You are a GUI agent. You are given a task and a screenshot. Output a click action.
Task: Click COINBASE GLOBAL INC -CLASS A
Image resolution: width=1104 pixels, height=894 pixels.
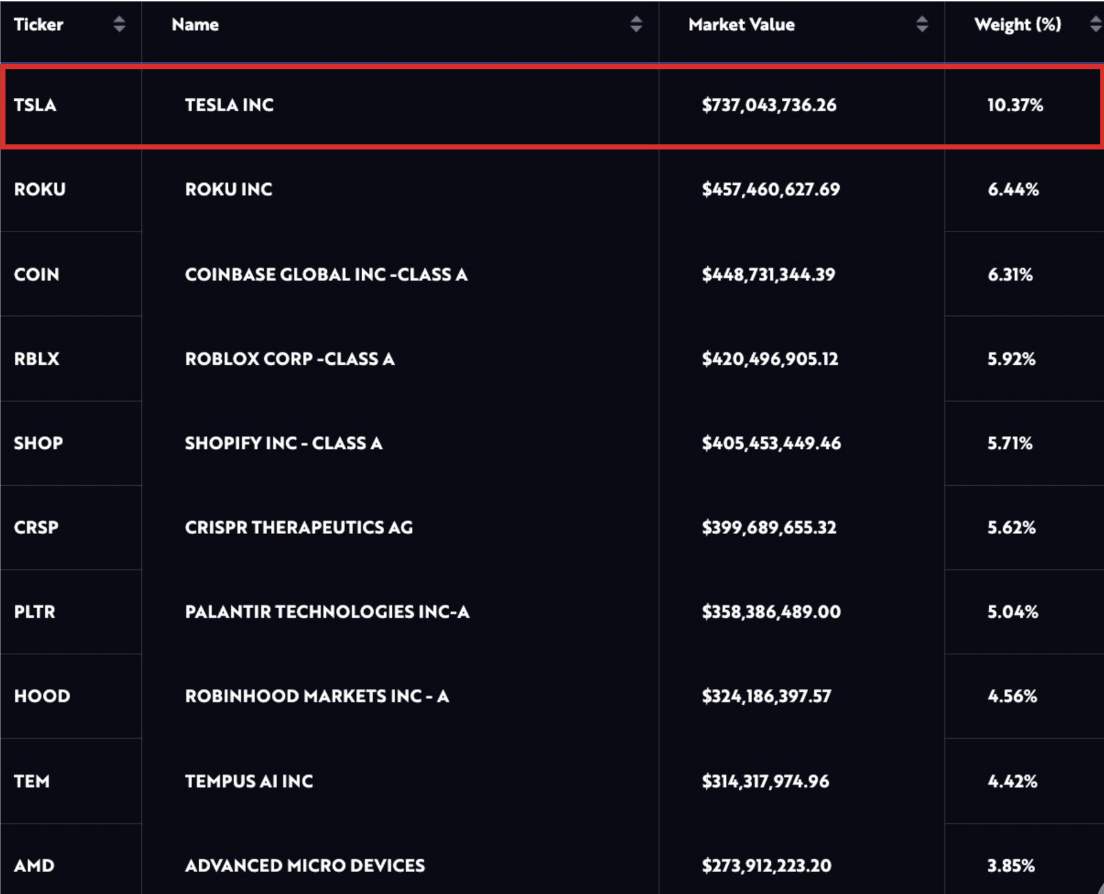pyautogui.click(x=326, y=274)
